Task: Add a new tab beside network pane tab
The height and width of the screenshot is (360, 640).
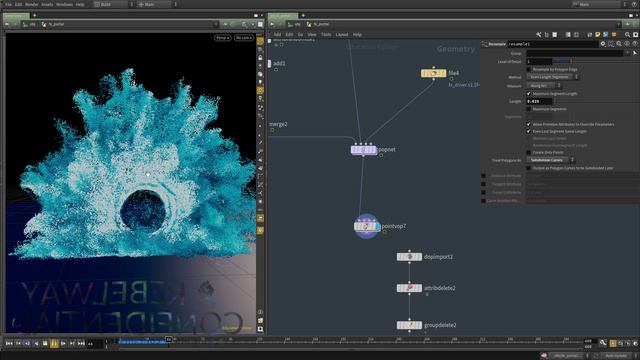Action: pyautogui.click(x=303, y=16)
